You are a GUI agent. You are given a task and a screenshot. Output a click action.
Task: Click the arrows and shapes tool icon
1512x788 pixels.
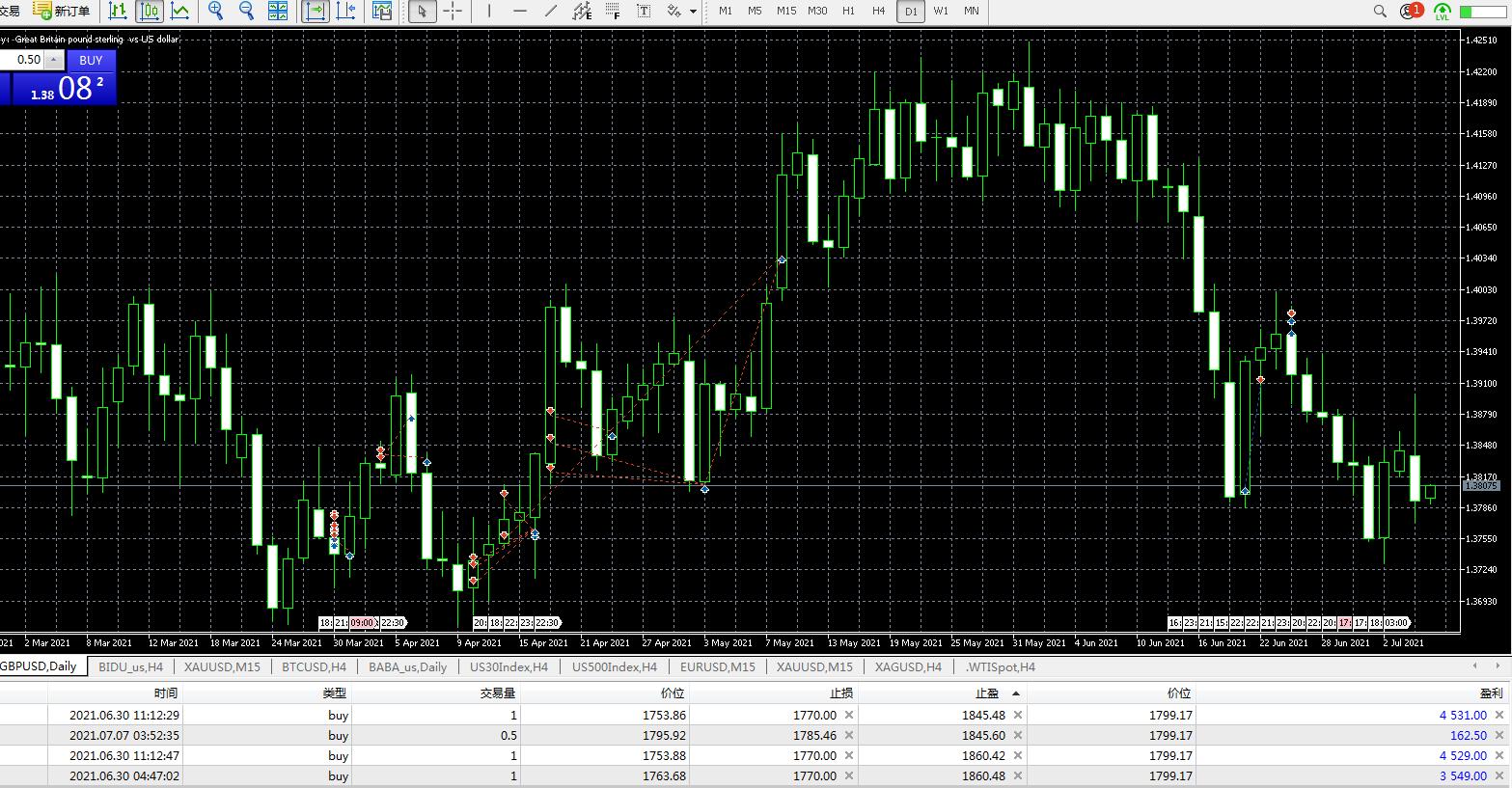click(674, 11)
